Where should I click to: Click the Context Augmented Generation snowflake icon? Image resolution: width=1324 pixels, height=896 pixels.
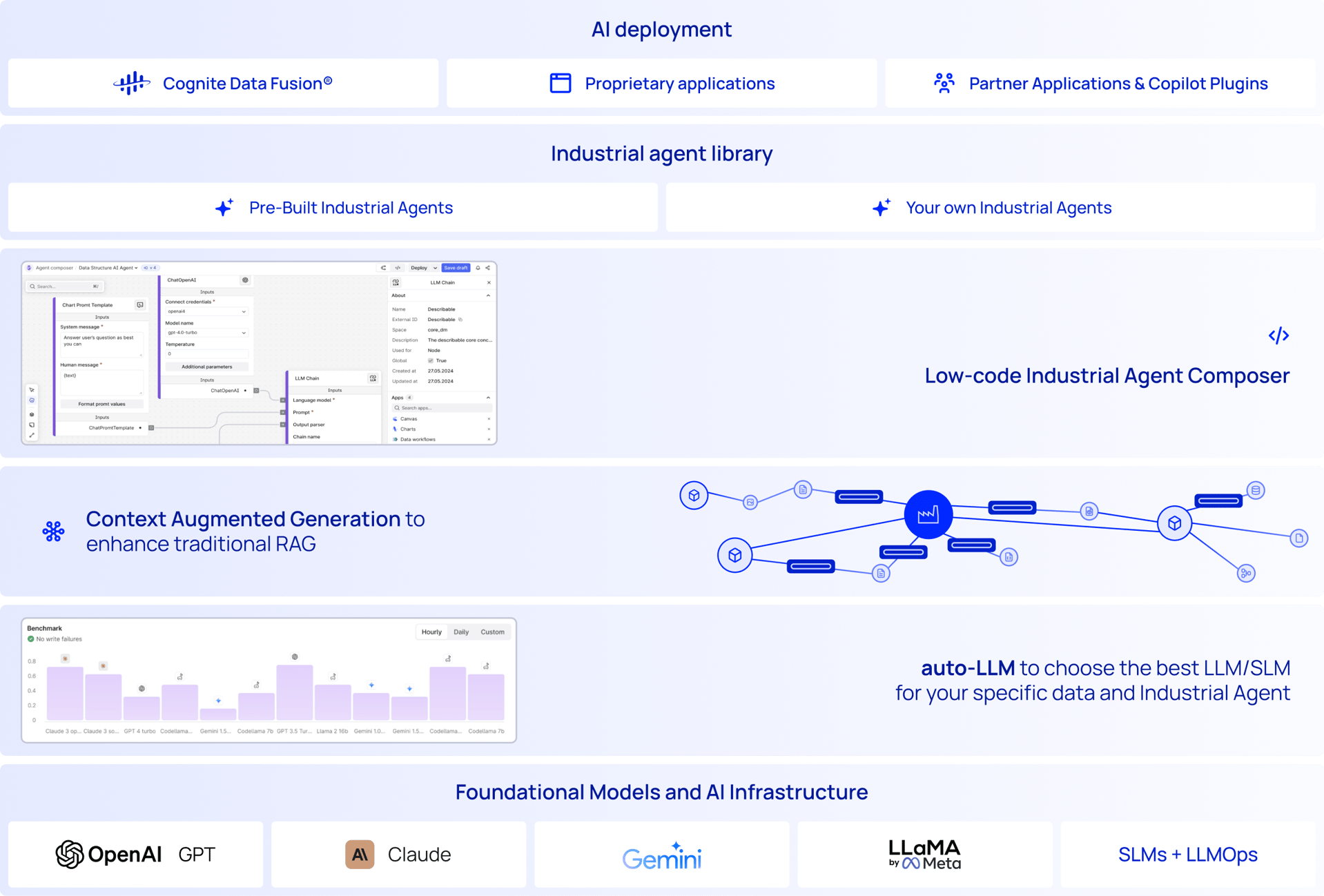coord(53,531)
